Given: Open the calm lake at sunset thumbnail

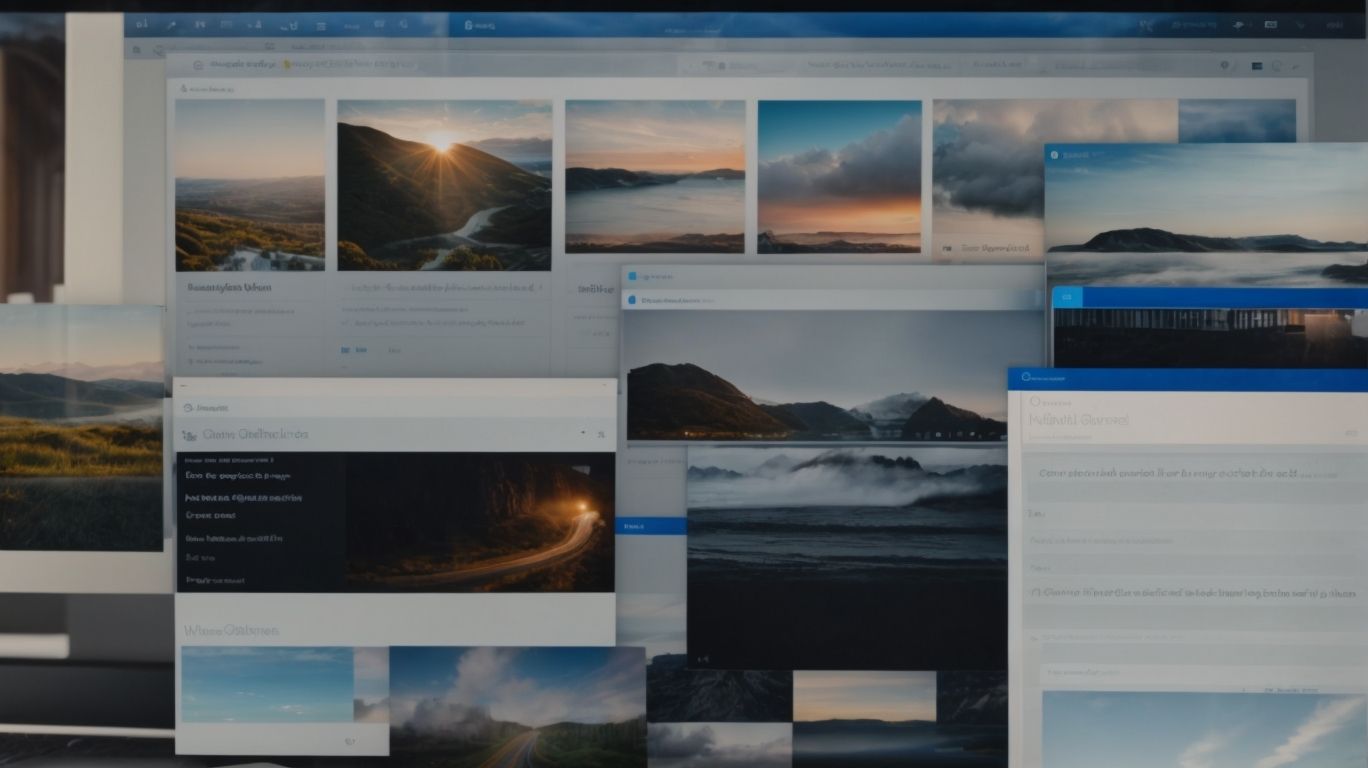Looking at the screenshot, I should [x=655, y=176].
